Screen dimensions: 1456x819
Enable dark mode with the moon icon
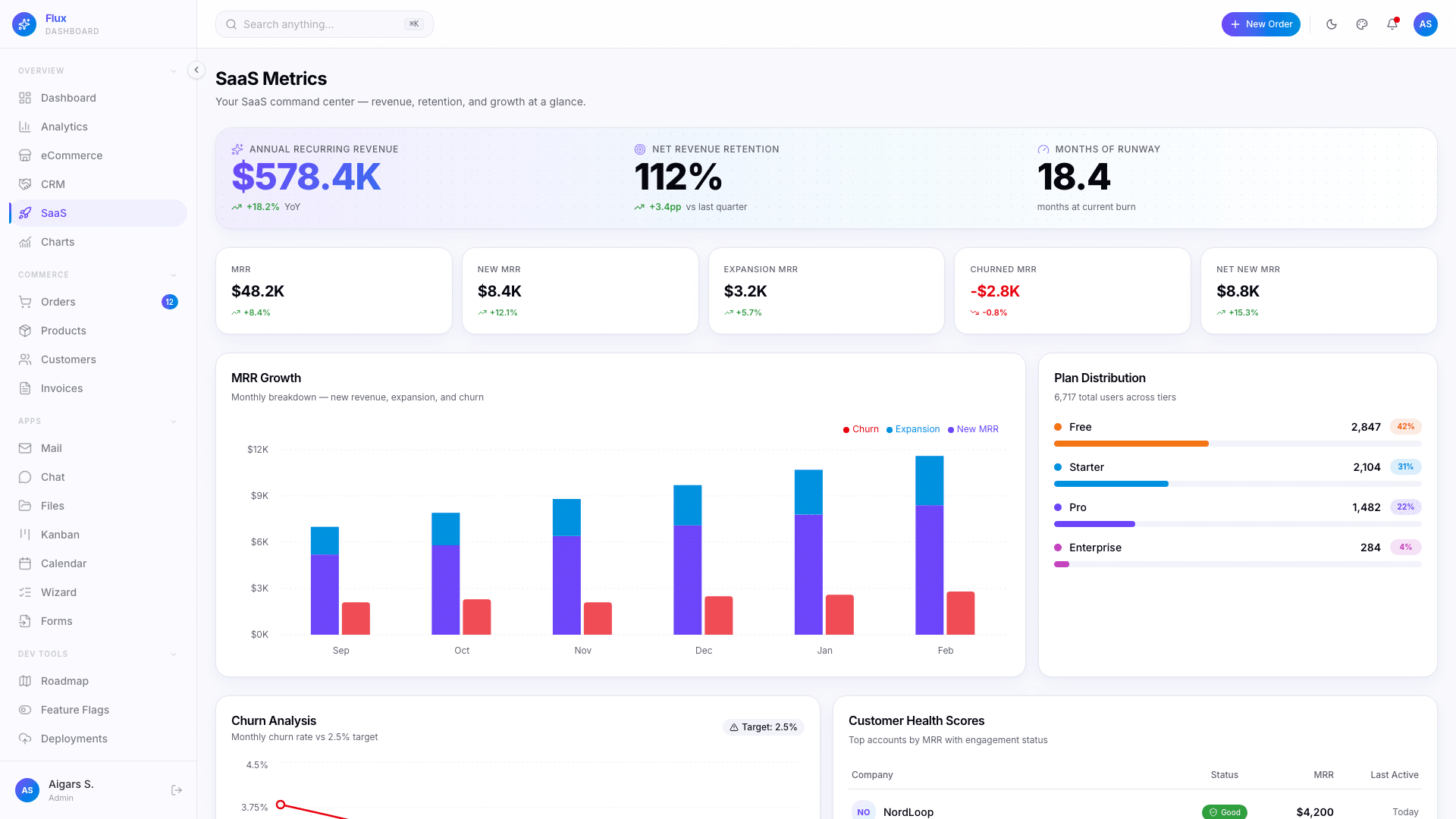click(x=1331, y=24)
